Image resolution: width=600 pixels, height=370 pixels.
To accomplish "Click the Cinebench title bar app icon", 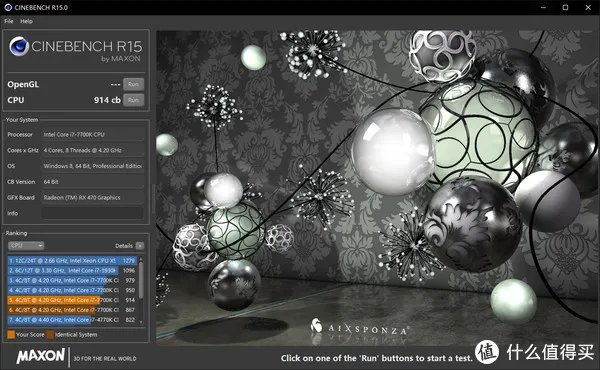I will (8, 7).
